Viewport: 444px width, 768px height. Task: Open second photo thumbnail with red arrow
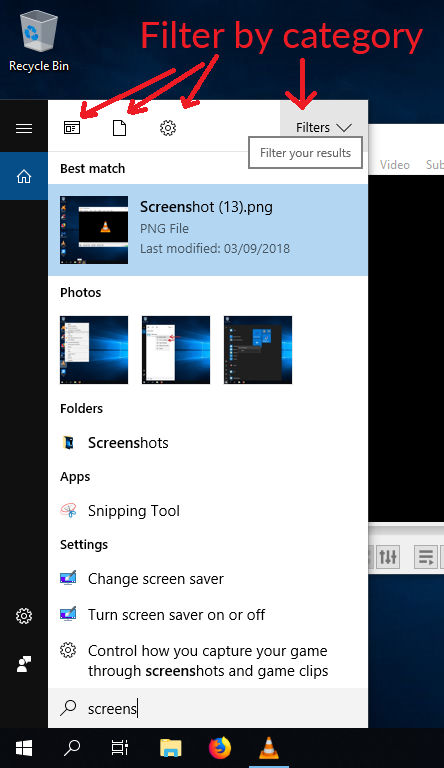pyautogui.click(x=176, y=350)
